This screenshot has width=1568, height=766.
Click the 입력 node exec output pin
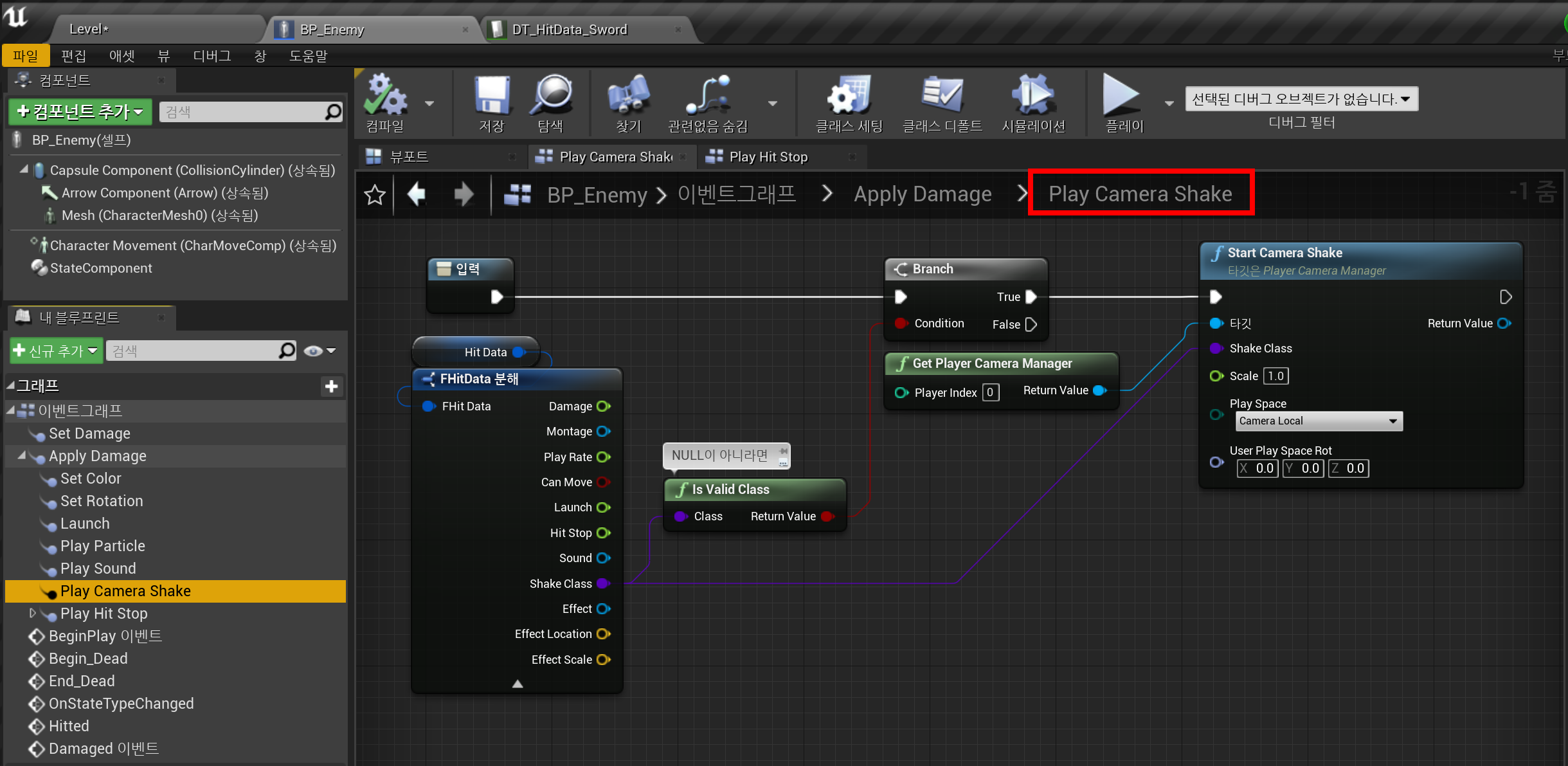497,296
